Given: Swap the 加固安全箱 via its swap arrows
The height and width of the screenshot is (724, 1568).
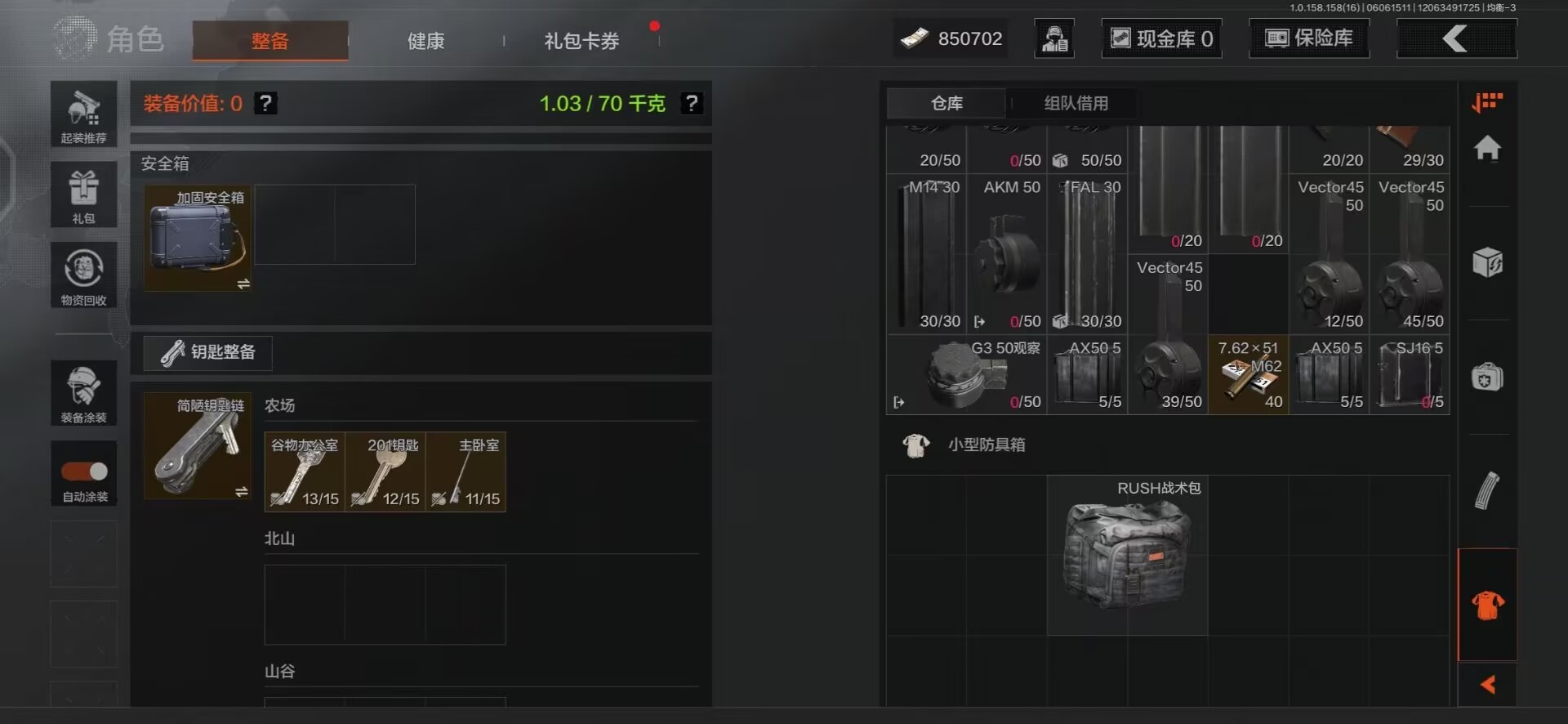Looking at the screenshot, I should pos(243,284).
